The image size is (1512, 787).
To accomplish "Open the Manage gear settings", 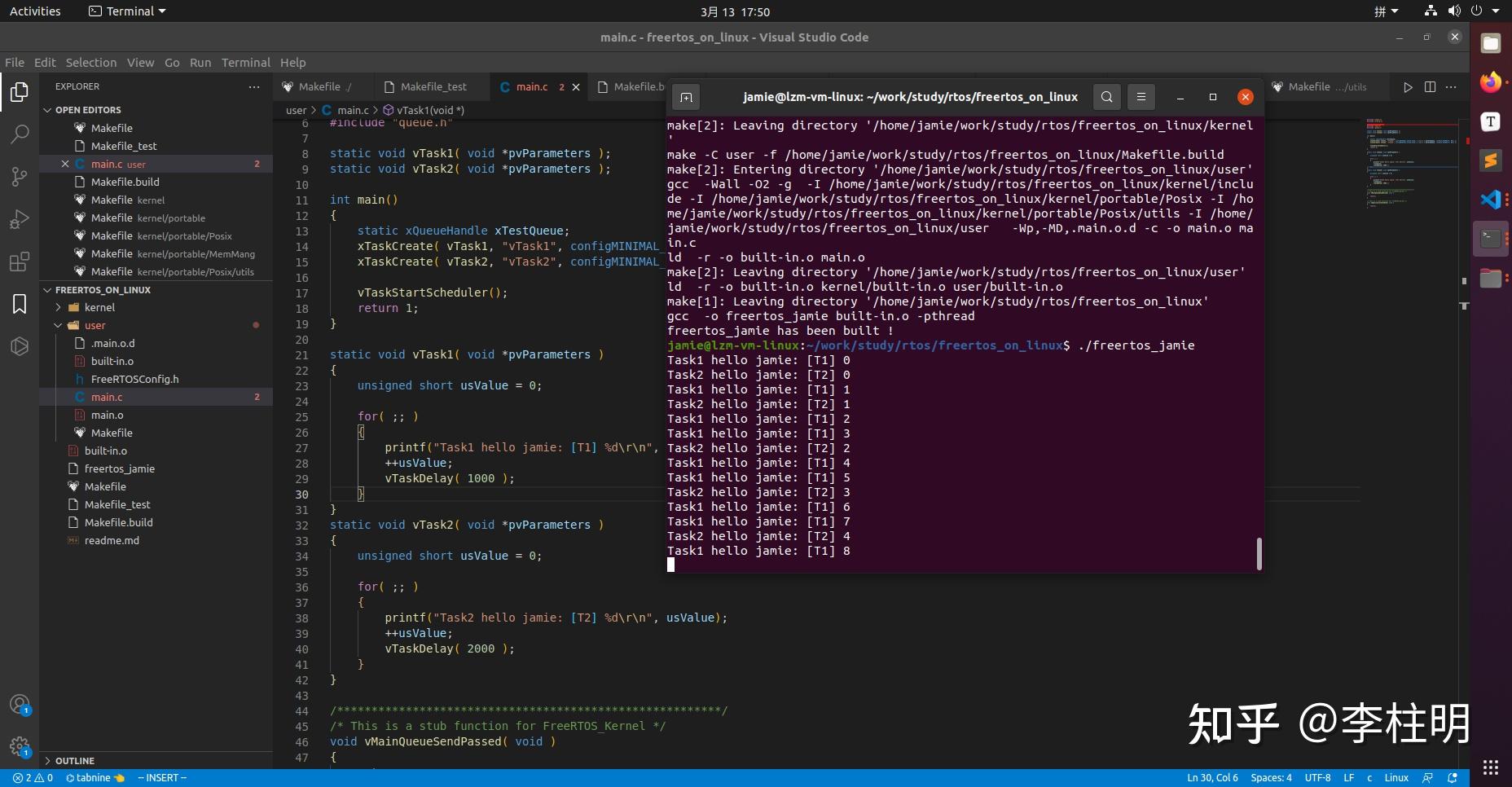I will (20, 746).
